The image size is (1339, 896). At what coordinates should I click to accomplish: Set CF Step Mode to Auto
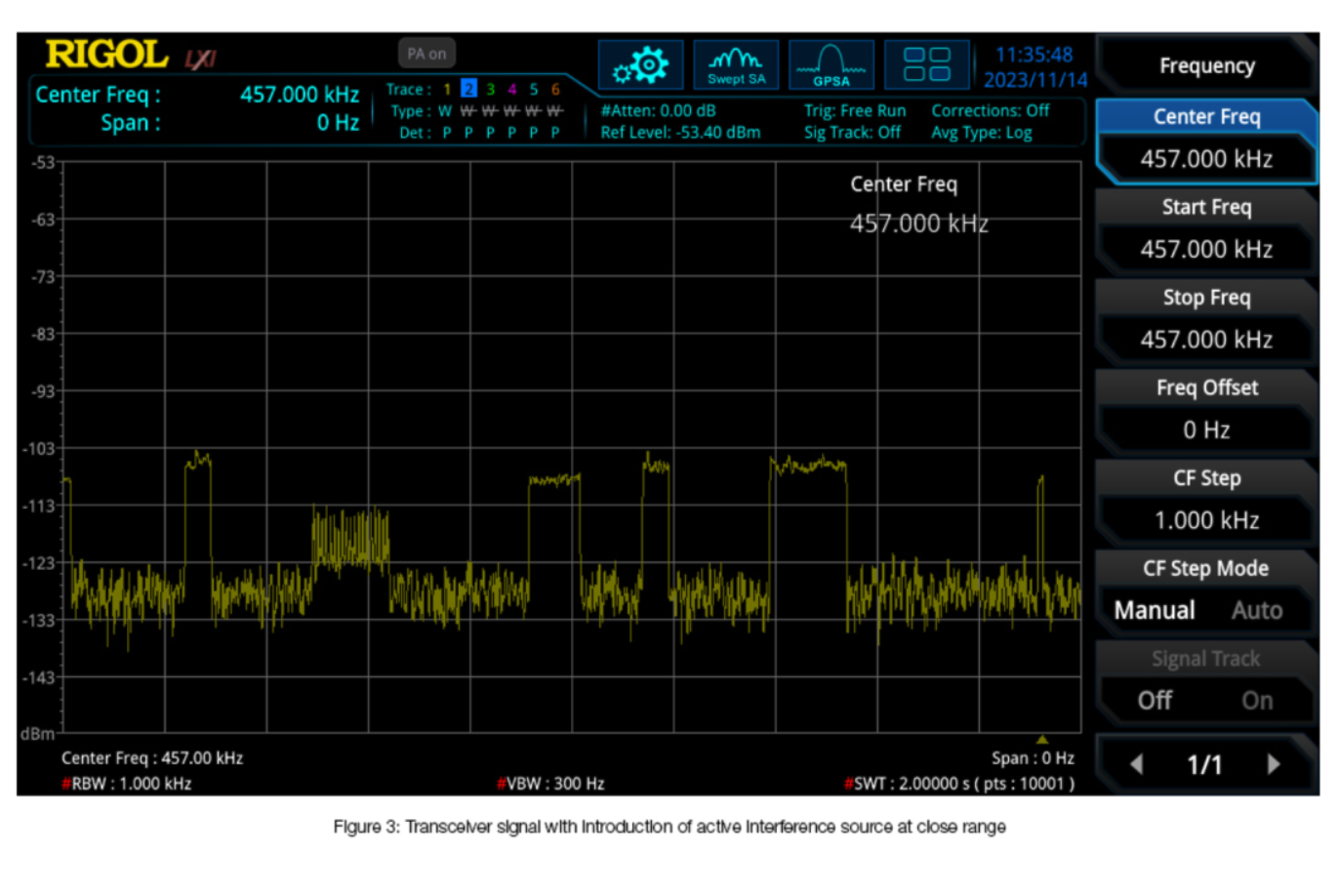pos(1256,611)
